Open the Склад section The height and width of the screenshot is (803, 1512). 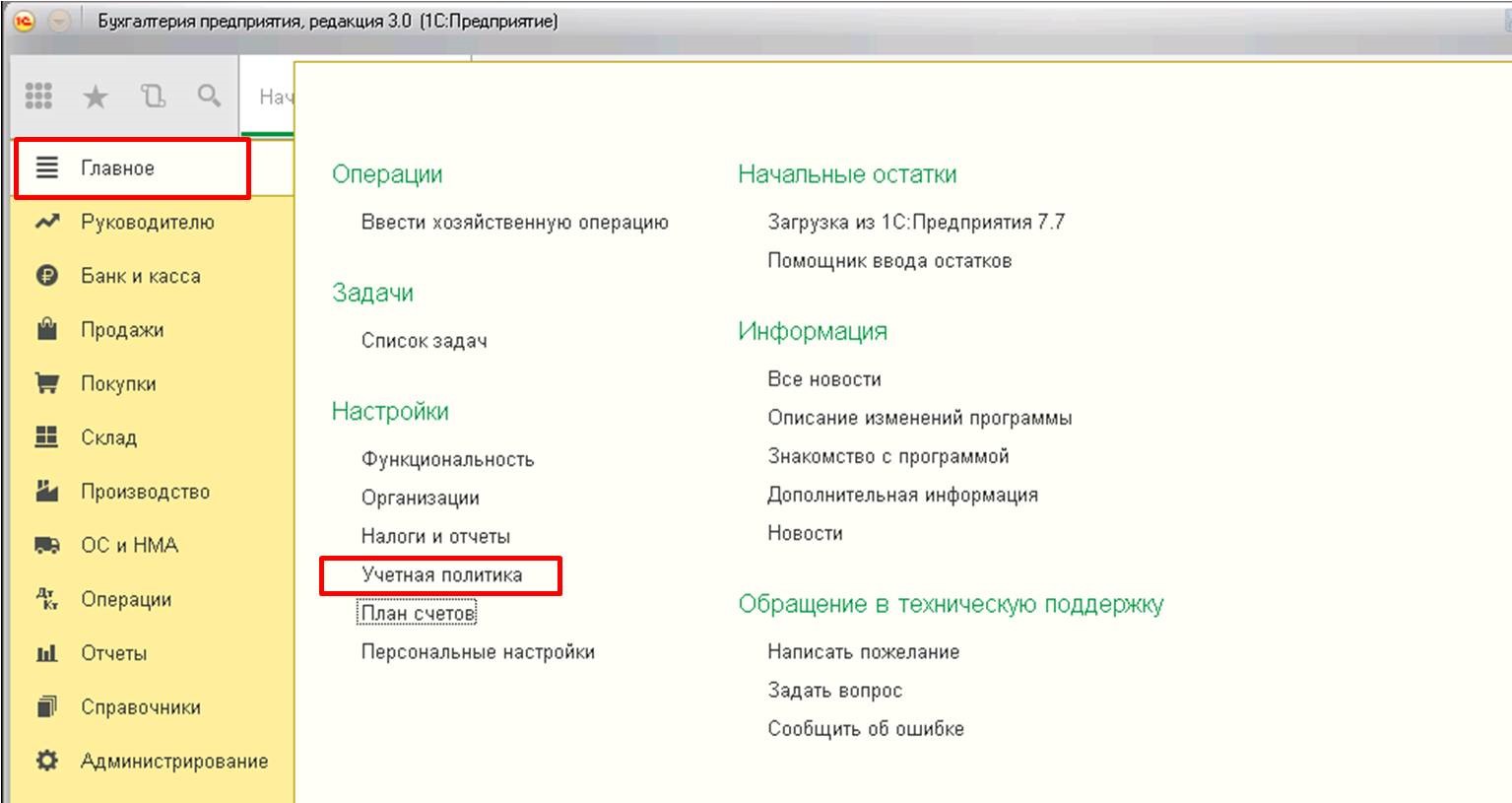(x=108, y=437)
